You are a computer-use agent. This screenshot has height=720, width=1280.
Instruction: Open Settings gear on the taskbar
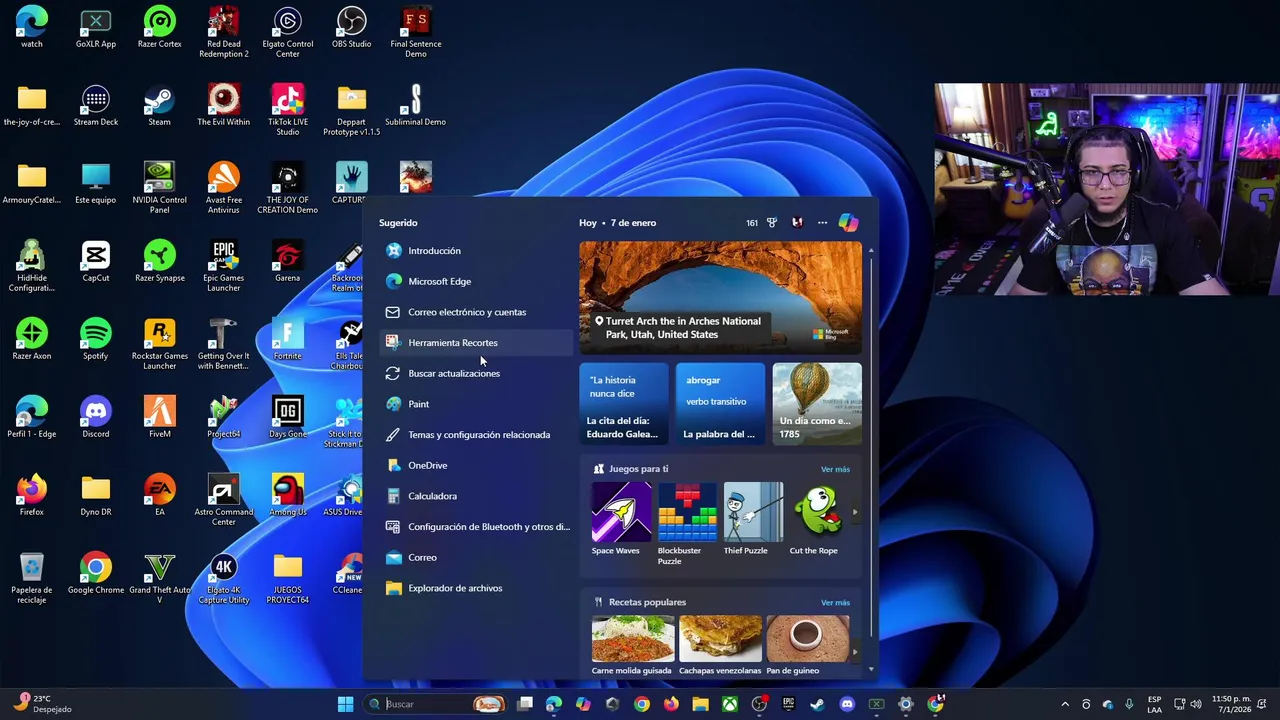pos(905,704)
